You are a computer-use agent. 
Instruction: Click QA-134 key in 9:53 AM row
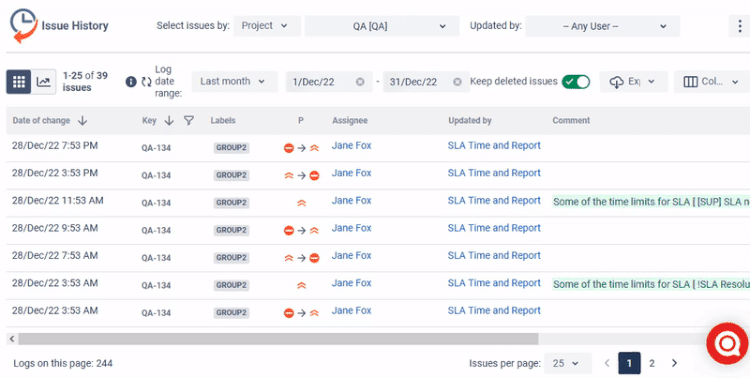156,231
